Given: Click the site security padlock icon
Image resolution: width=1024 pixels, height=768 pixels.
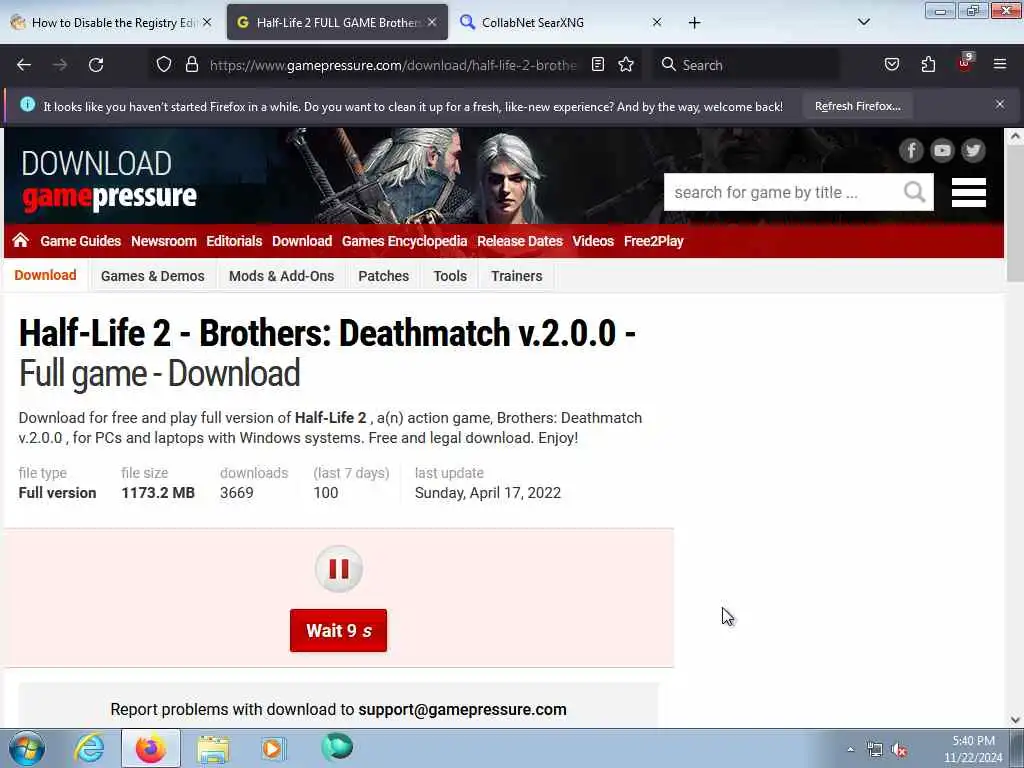Looking at the screenshot, I should pyautogui.click(x=191, y=65).
